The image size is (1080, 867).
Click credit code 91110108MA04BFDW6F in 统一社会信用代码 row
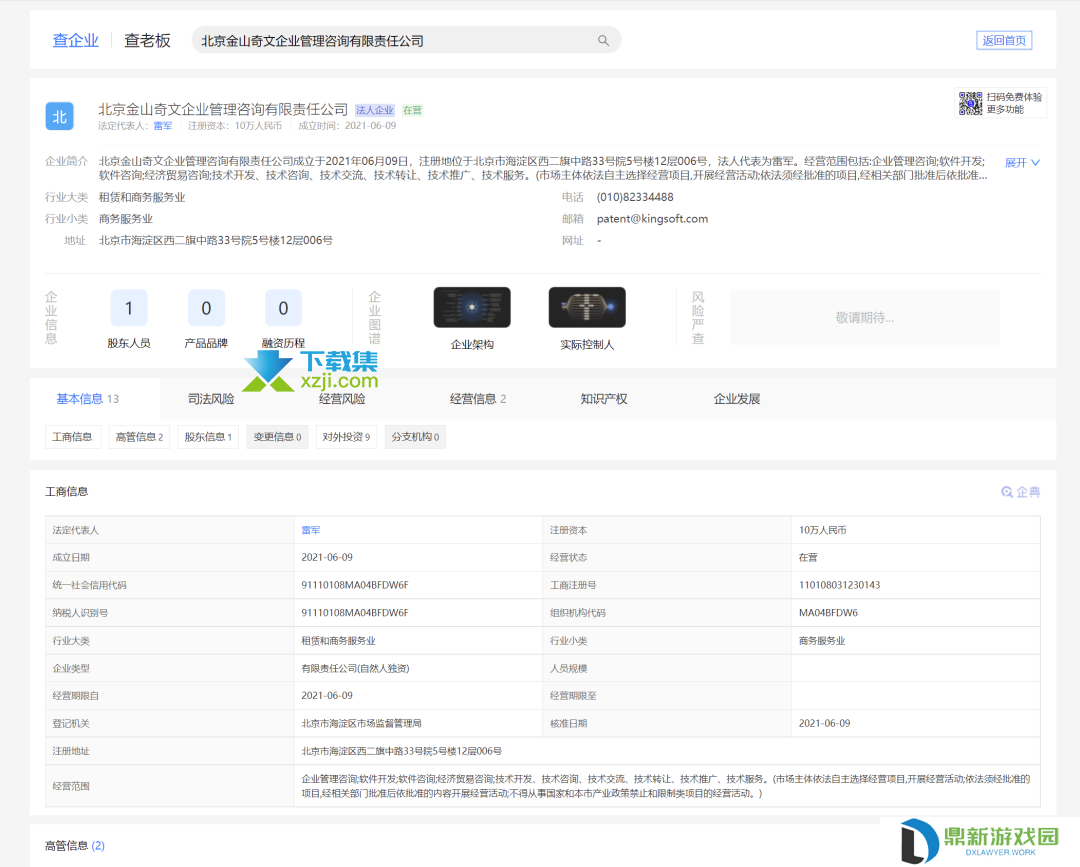355,585
